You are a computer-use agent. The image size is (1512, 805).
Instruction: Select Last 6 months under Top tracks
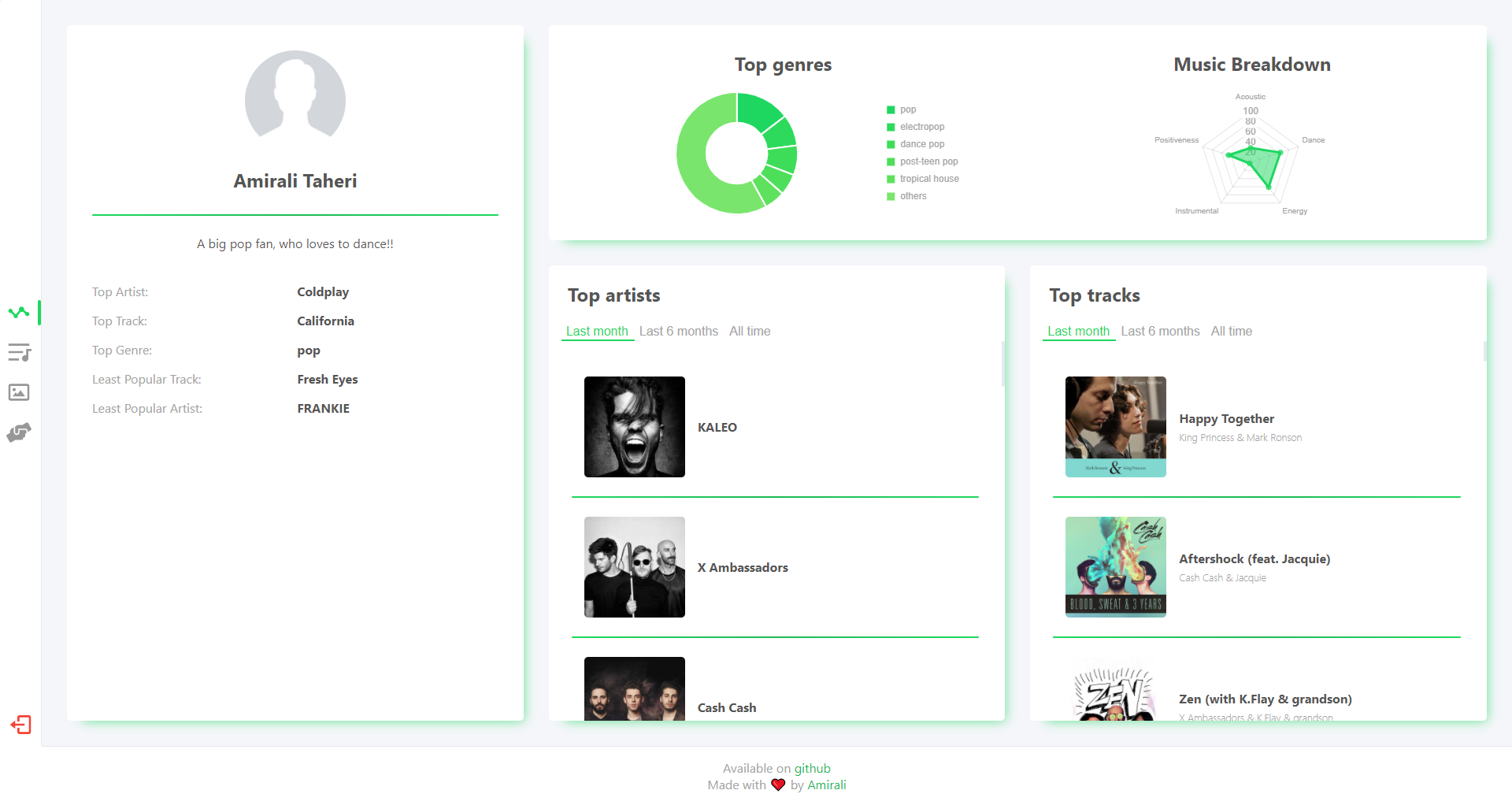(1160, 331)
